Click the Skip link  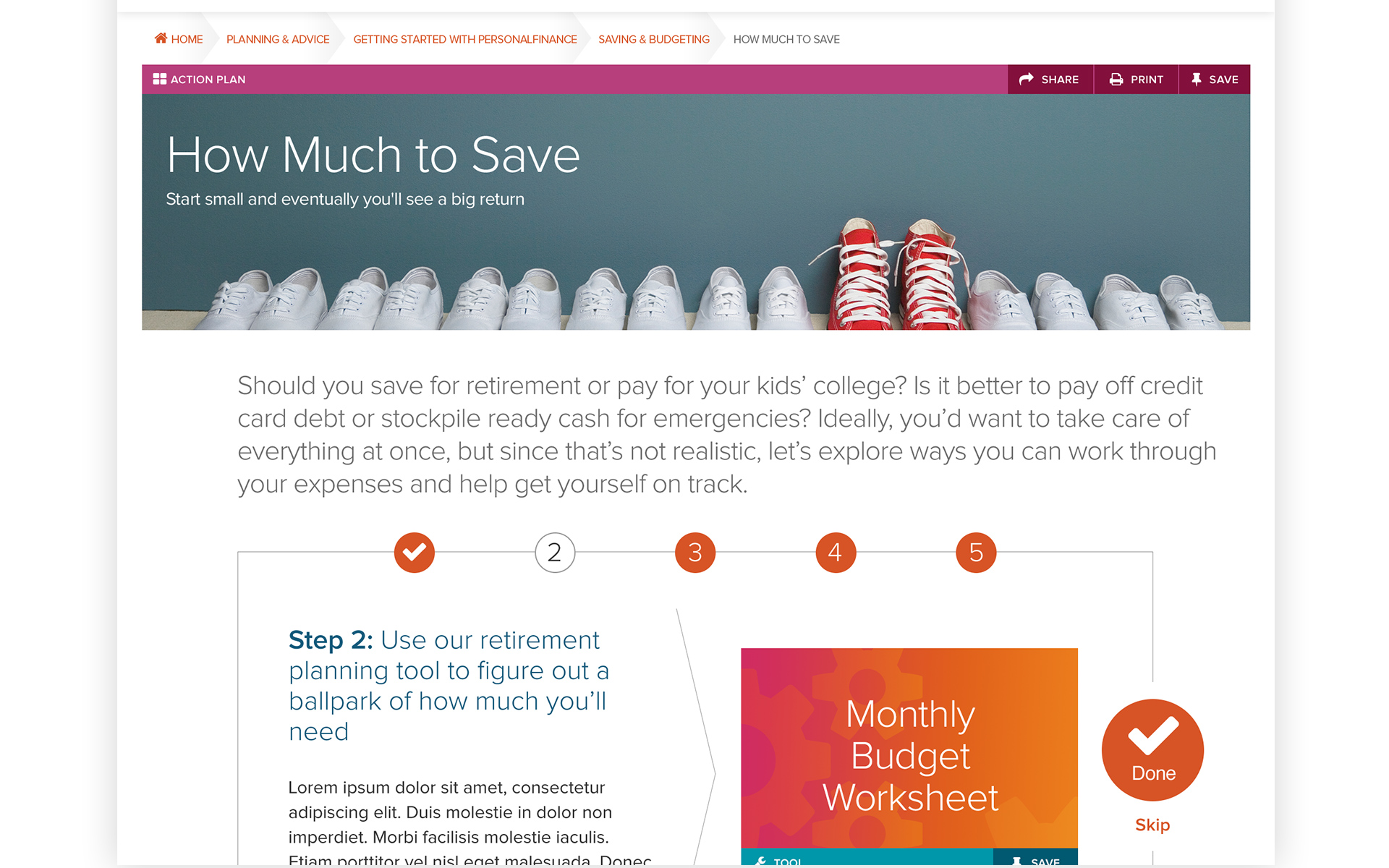1152,825
